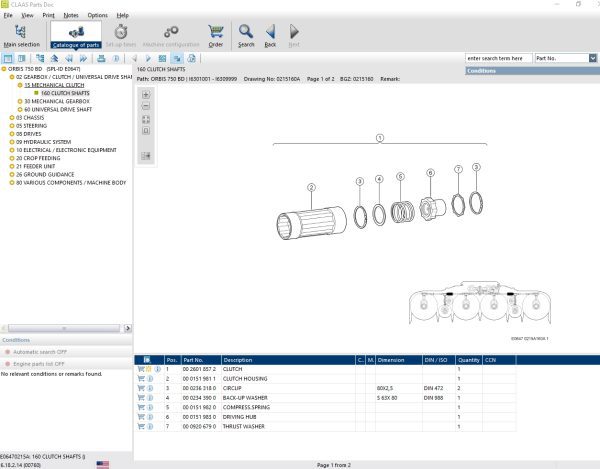Screen dimensions: 600x469
Task: Zoom out of the parts drawing
Action: [x=146, y=107]
